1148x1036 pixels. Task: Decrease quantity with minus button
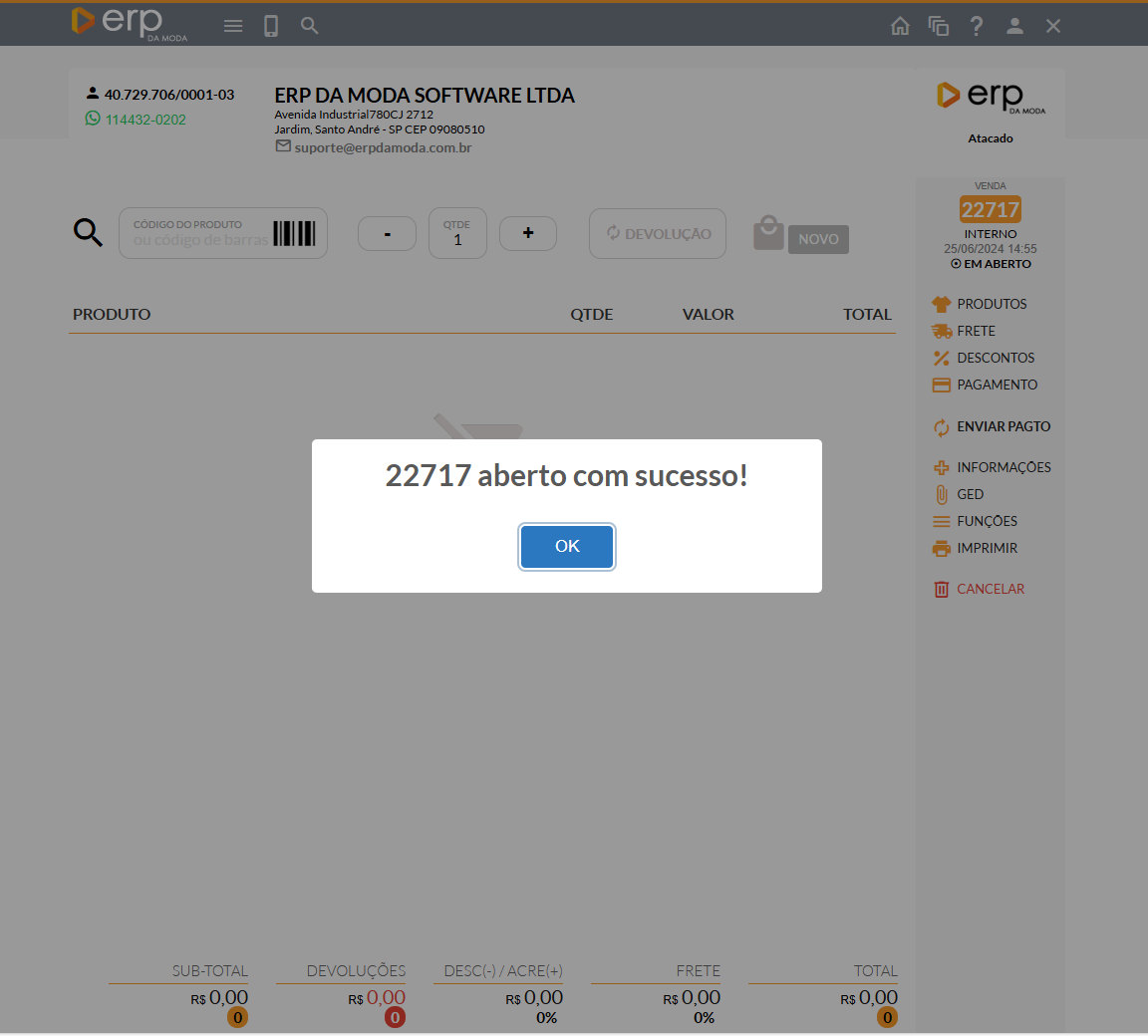coord(387,234)
